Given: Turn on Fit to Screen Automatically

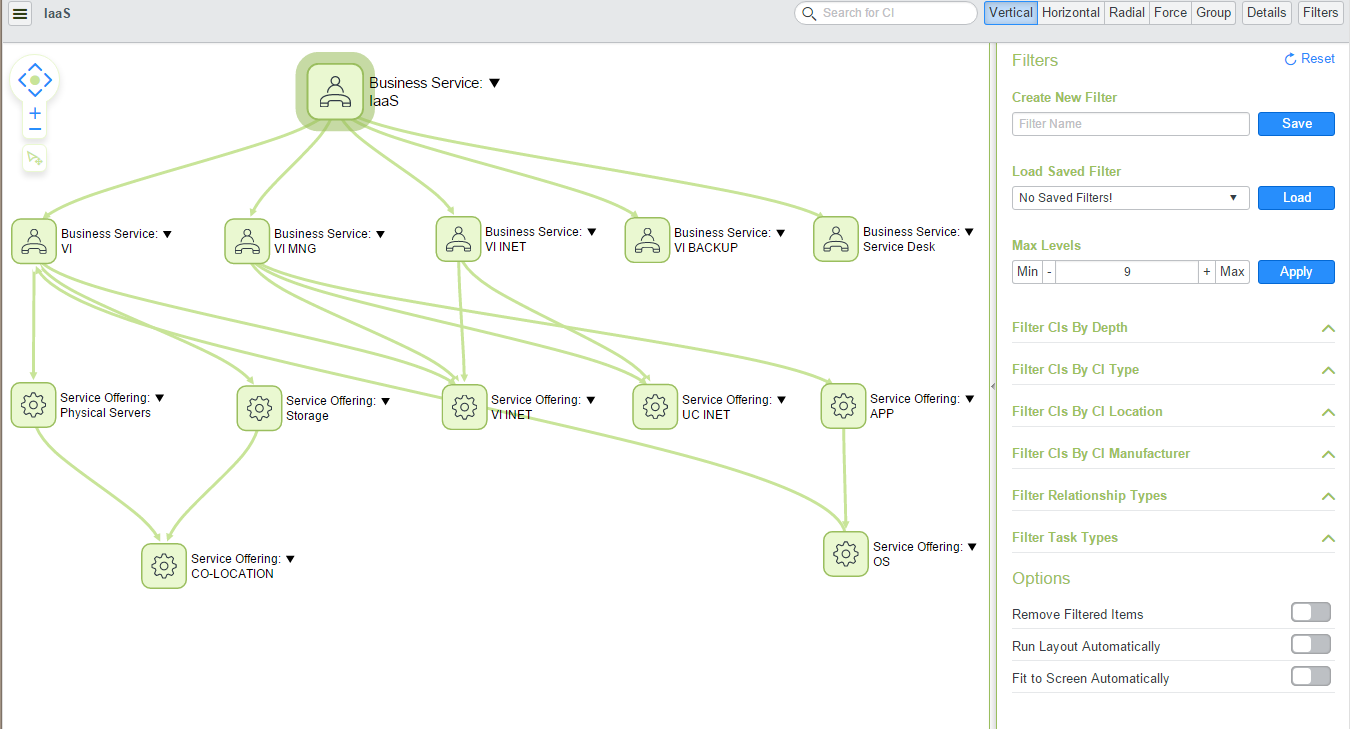Looking at the screenshot, I should click(x=1310, y=677).
